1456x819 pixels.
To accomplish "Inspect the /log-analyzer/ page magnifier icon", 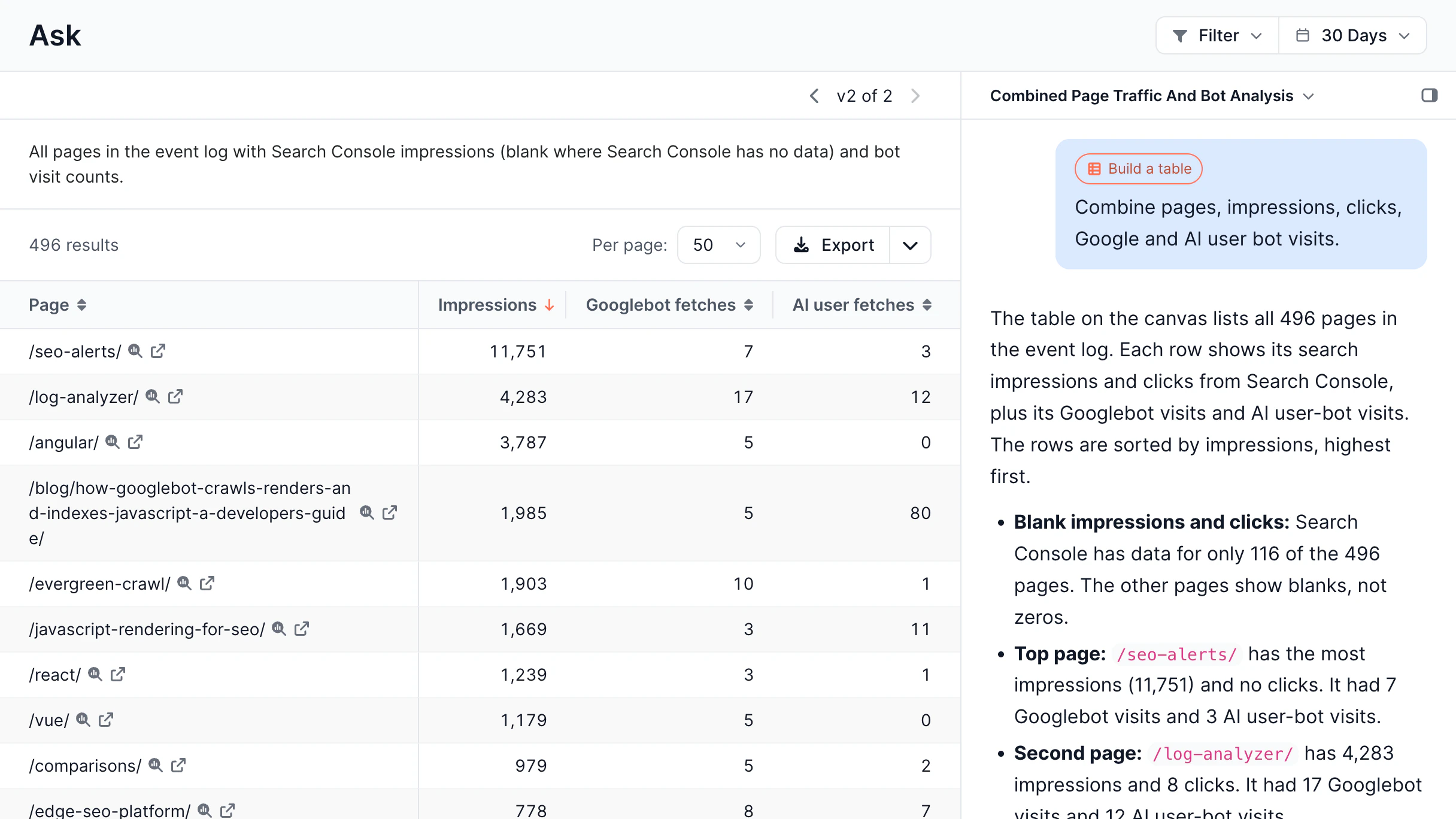I will 153,396.
